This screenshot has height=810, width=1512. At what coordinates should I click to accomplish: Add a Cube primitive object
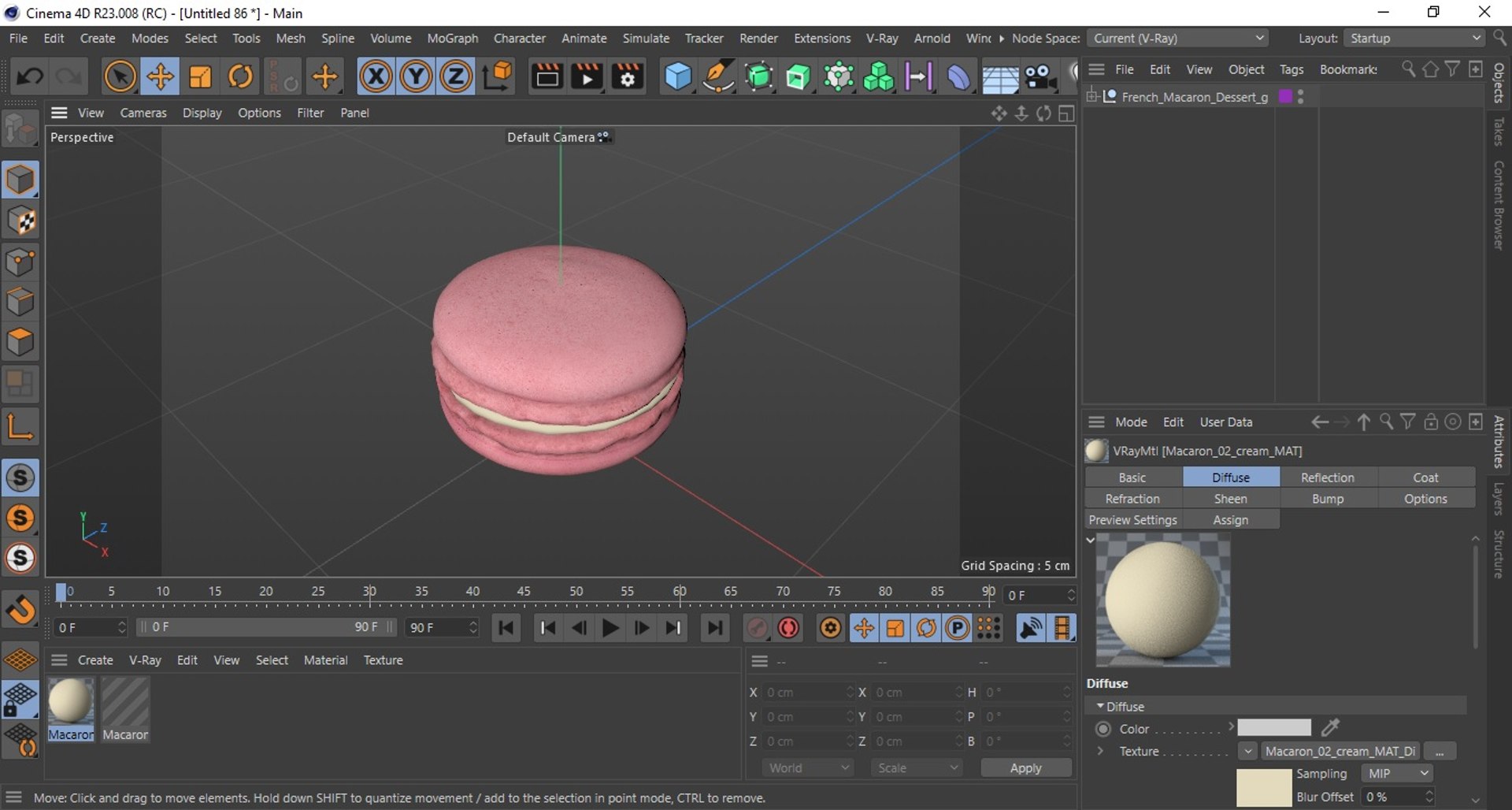pos(678,76)
